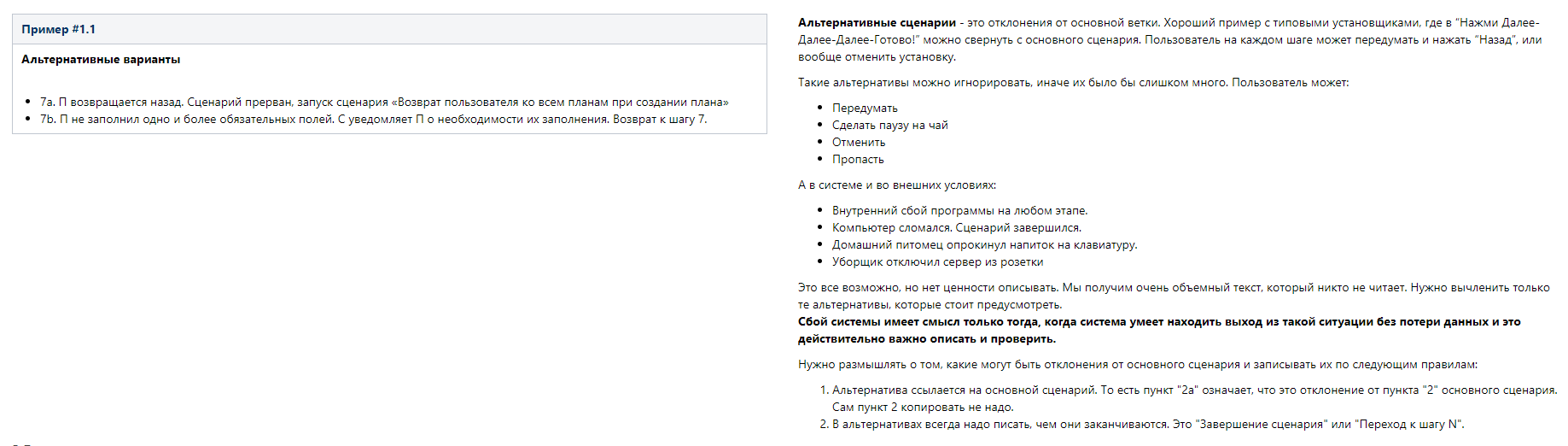Select the "Отменить" list item
The height and width of the screenshot is (446, 1568).
coord(859,143)
